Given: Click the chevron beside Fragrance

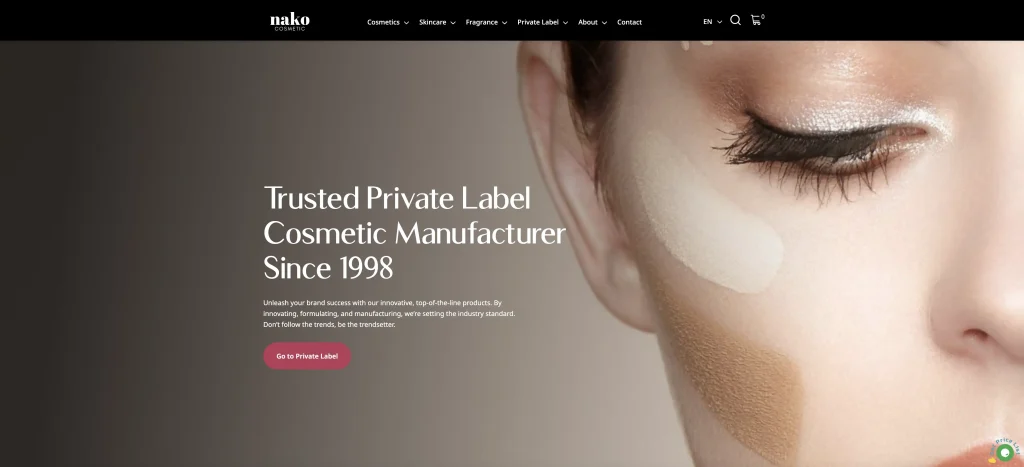Looking at the screenshot, I should pyautogui.click(x=504, y=22).
